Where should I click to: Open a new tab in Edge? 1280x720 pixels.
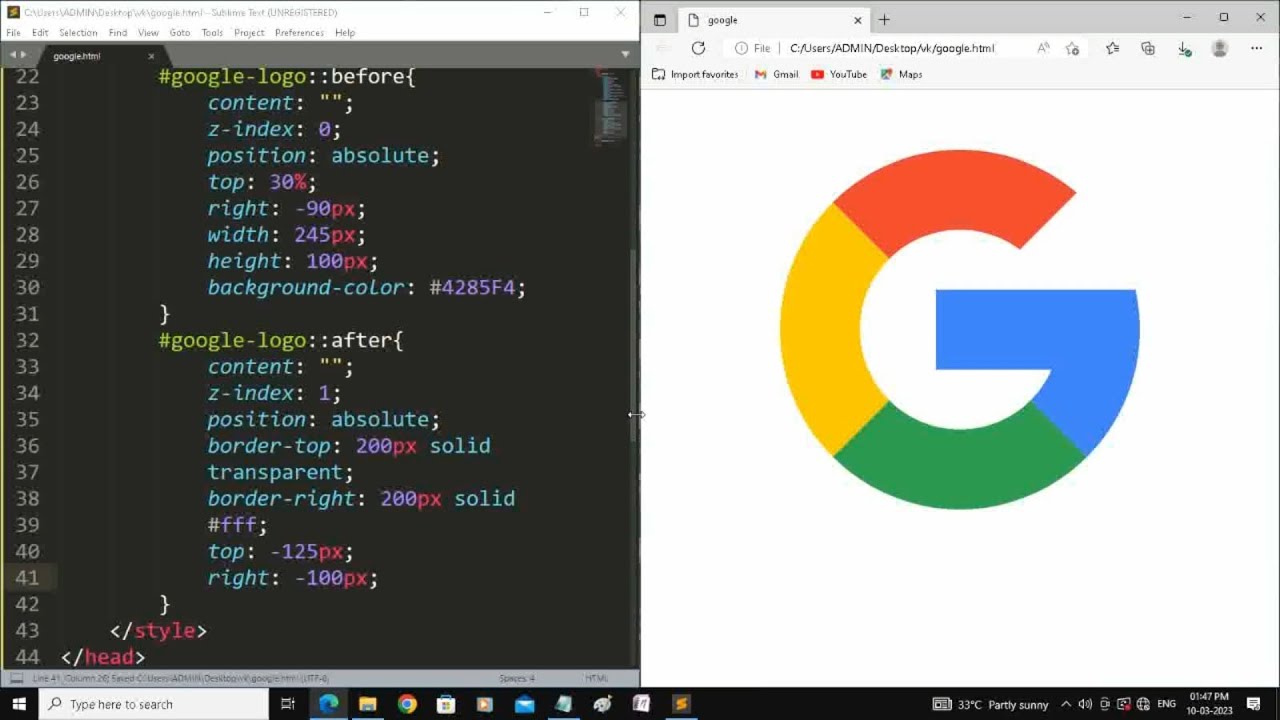click(x=884, y=20)
